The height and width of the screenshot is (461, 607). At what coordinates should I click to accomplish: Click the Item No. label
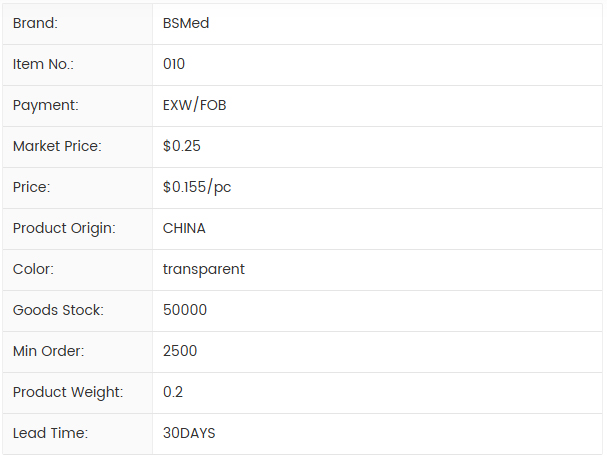43,64
